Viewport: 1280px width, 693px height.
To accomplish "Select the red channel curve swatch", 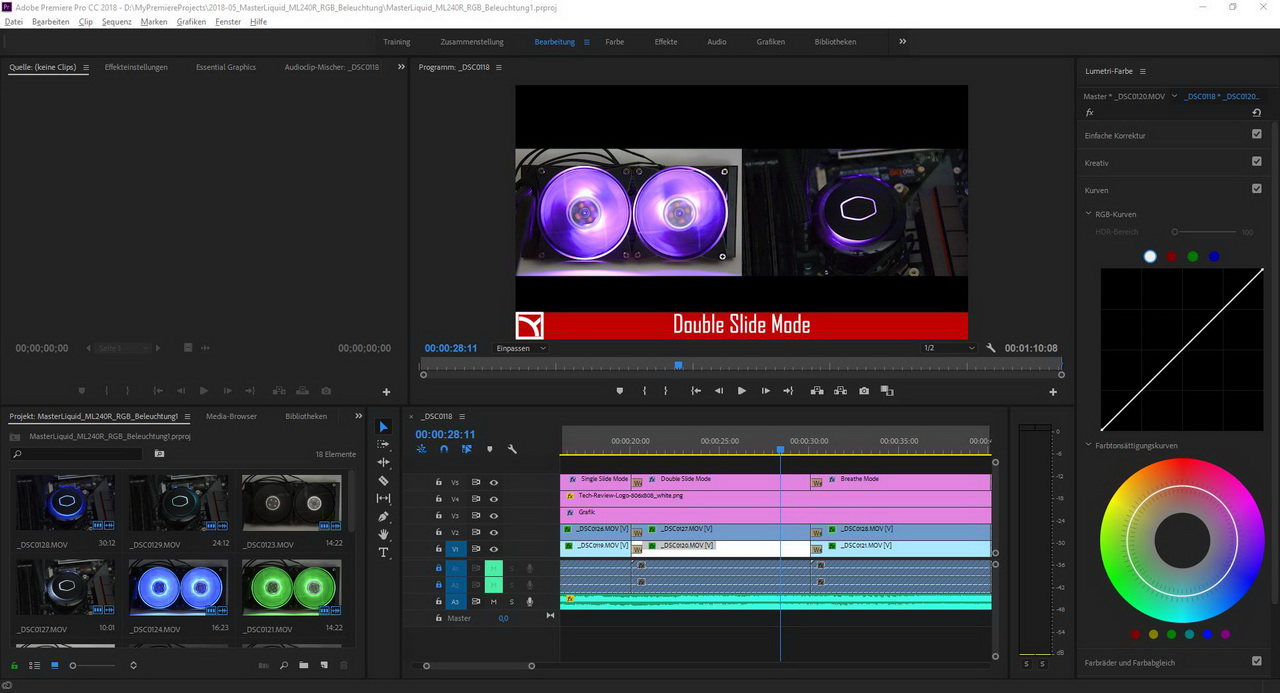I will tap(1171, 257).
